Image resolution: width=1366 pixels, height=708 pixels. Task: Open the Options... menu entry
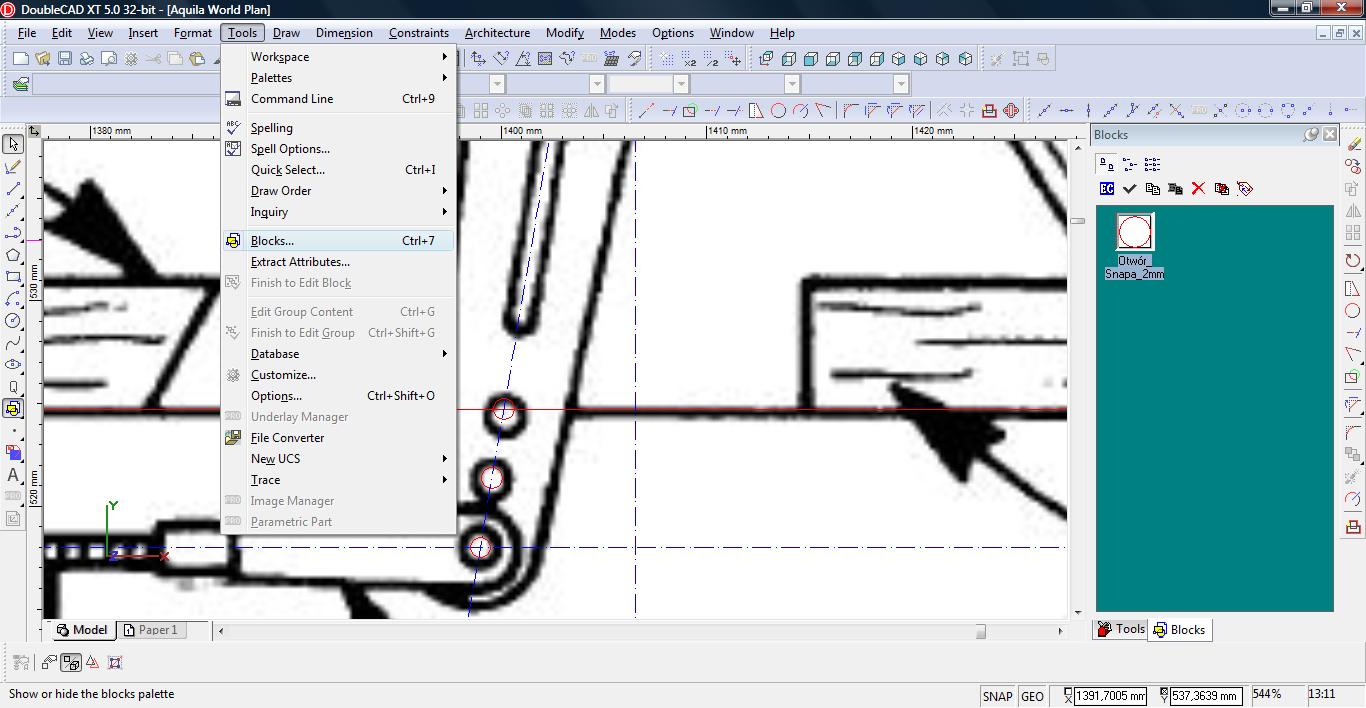pos(276,396)
